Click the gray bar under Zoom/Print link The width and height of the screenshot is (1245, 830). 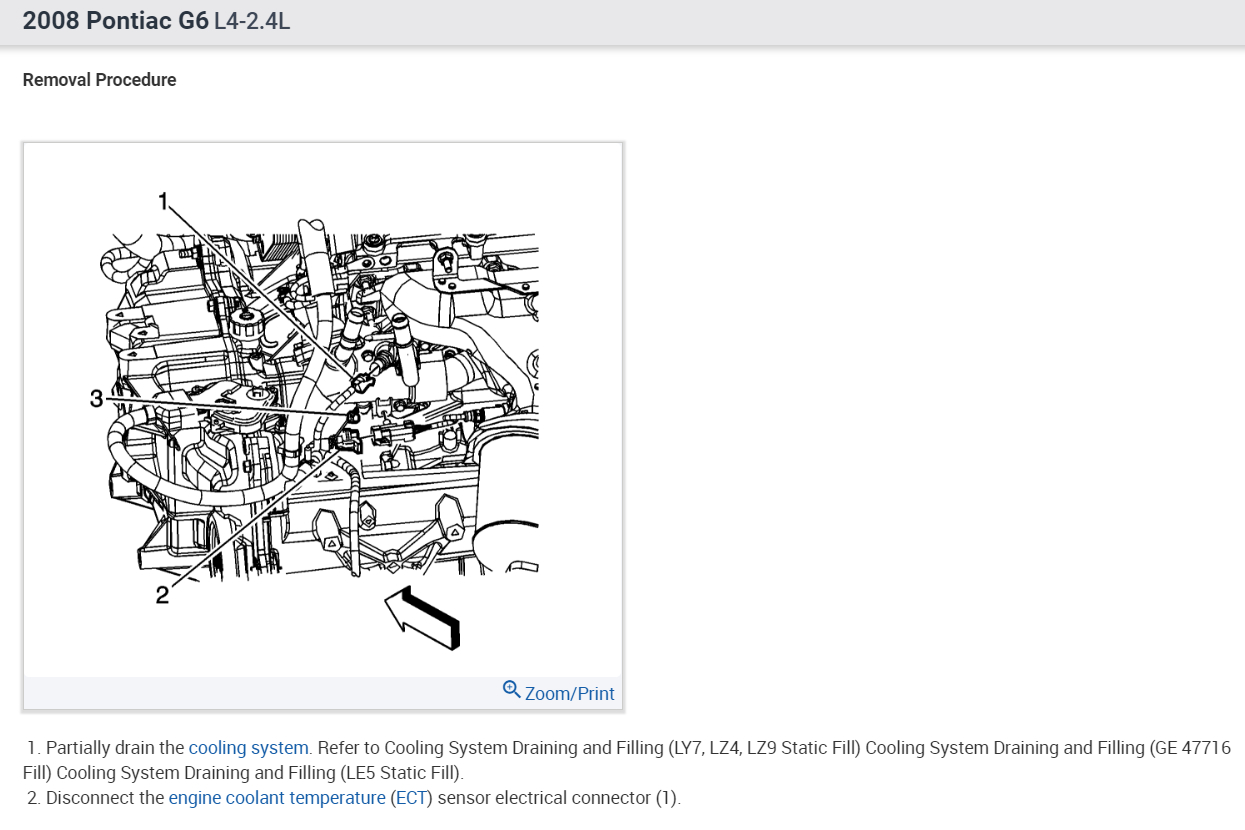pyautogui.click(x=322, y=693)
